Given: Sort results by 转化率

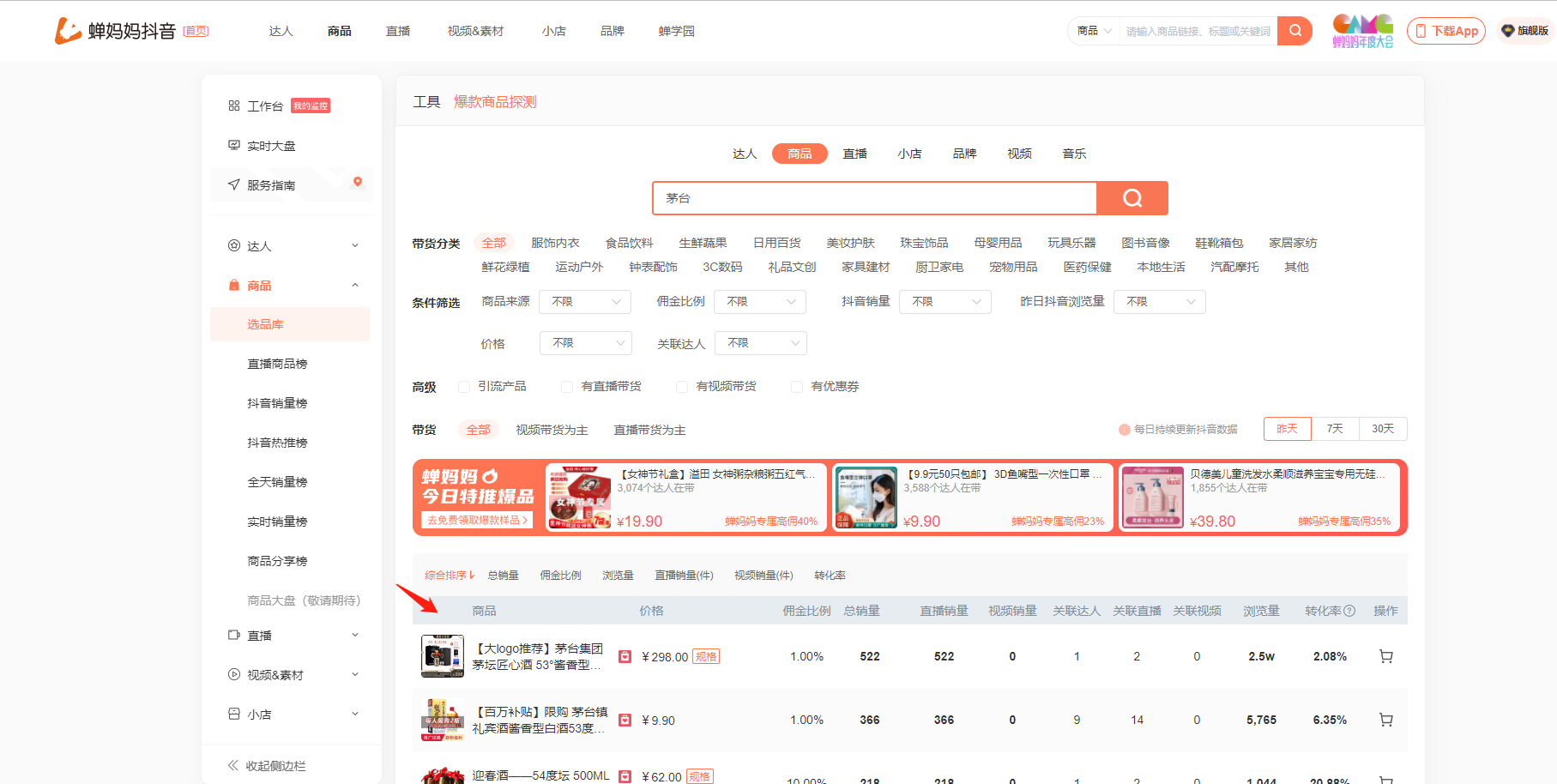Looking at the screenshot, I should [x=830, y=576].
